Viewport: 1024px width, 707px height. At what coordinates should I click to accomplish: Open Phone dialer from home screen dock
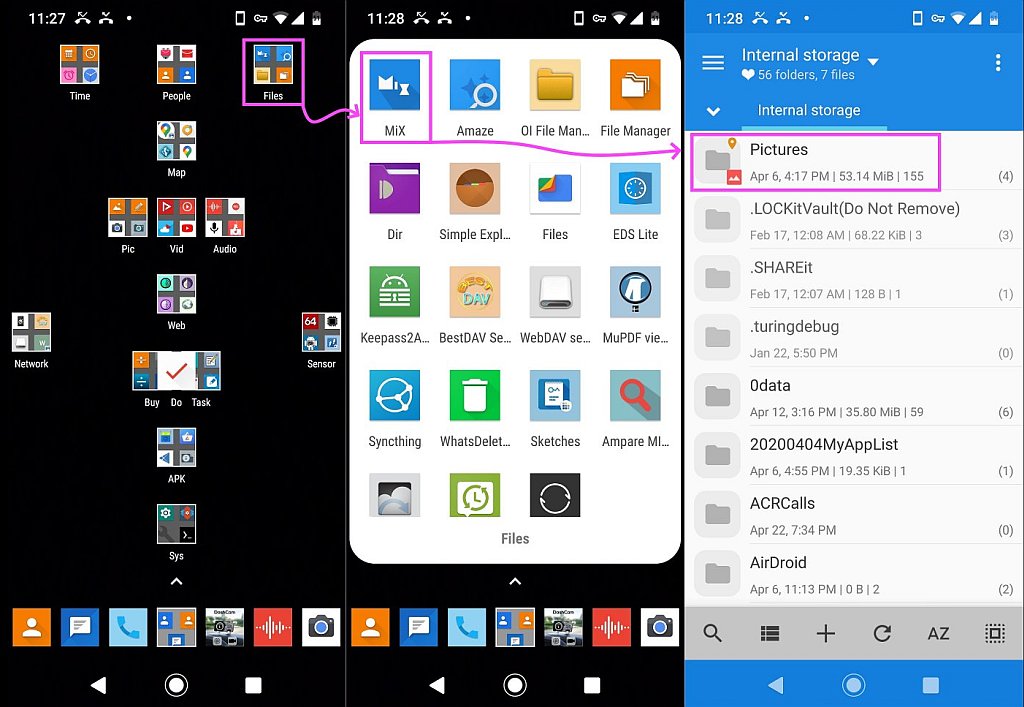point(128,627)
